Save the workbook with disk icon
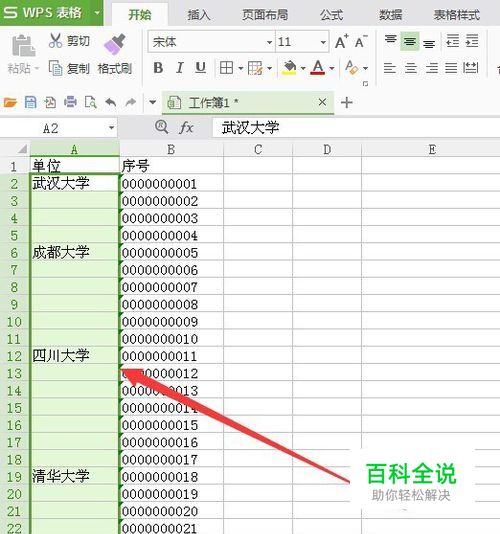 tap(31, 102)
